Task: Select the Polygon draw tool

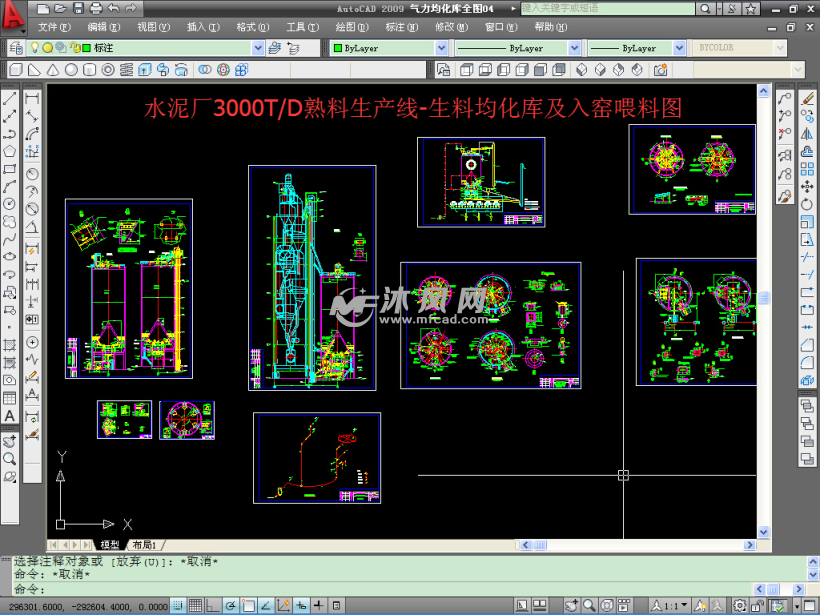Action: [9, 151]
